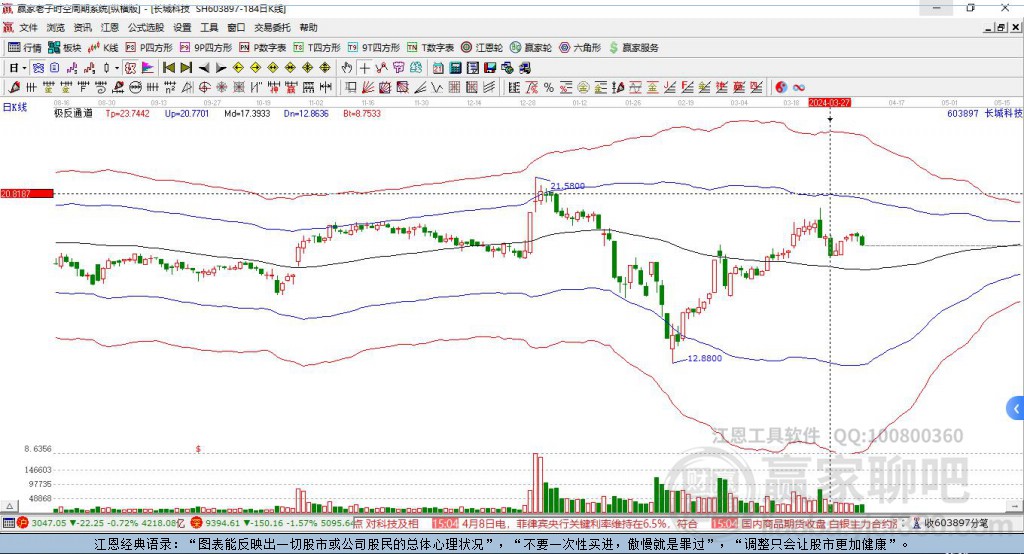
Task: Click the 603897 stock code label at the chart's right
Action: tap(963, 113)
